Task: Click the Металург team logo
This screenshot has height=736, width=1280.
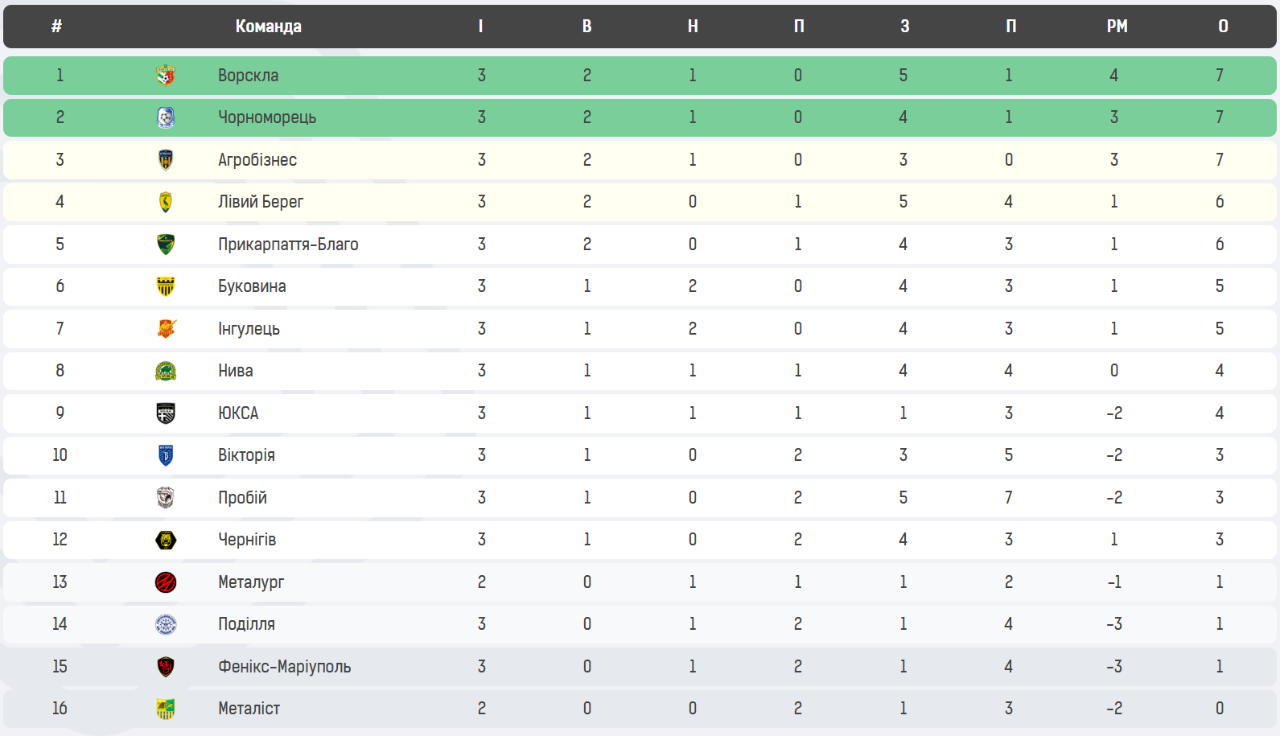Action: pyautogui.click(x=166, y=582)
